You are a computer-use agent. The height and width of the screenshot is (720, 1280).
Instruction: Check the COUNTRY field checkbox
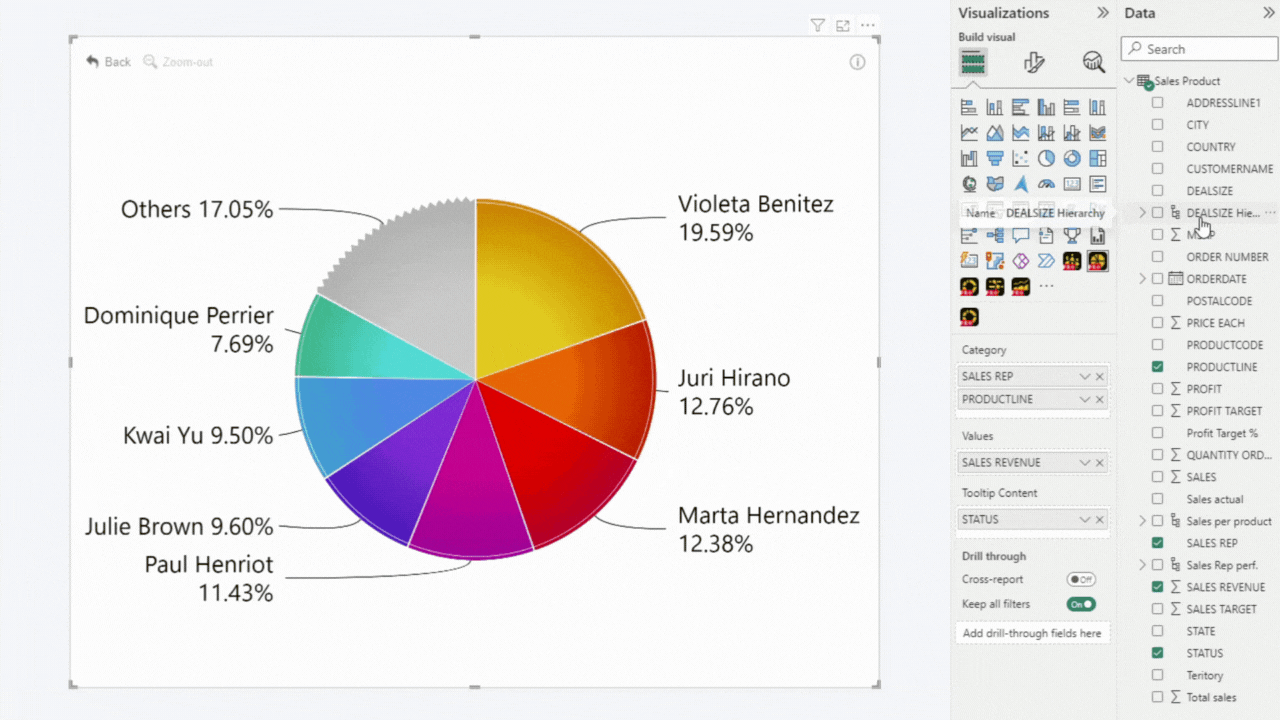pyautogui.click(x=1157, y=146)
